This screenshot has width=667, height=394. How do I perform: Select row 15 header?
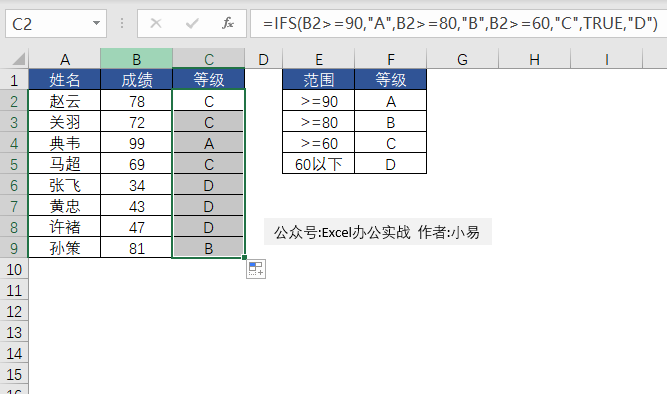point(14,374)
